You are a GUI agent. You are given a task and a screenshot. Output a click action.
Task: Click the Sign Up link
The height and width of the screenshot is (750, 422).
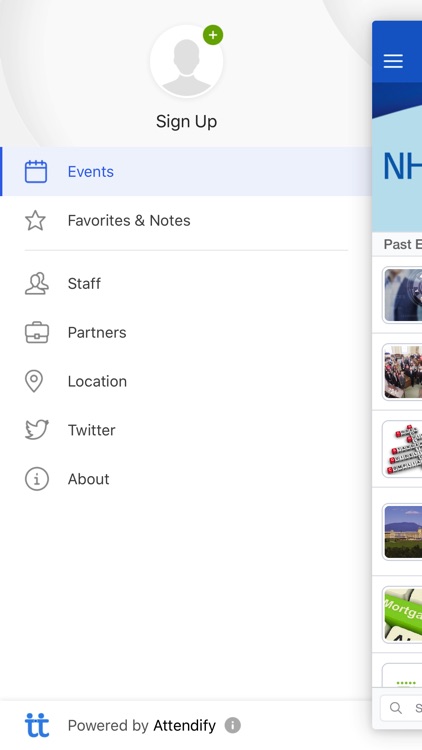186,121
